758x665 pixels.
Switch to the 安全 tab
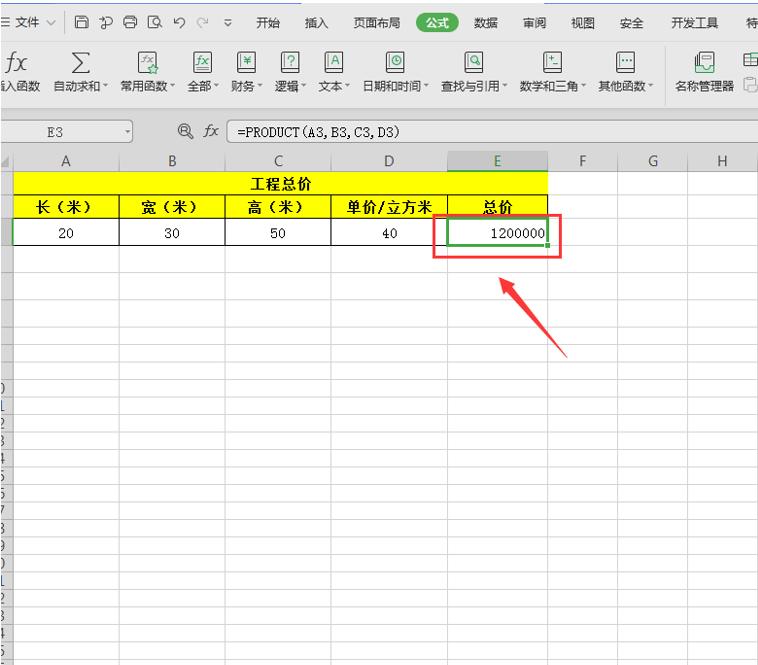pyautogui.click(x=631, y=23)
